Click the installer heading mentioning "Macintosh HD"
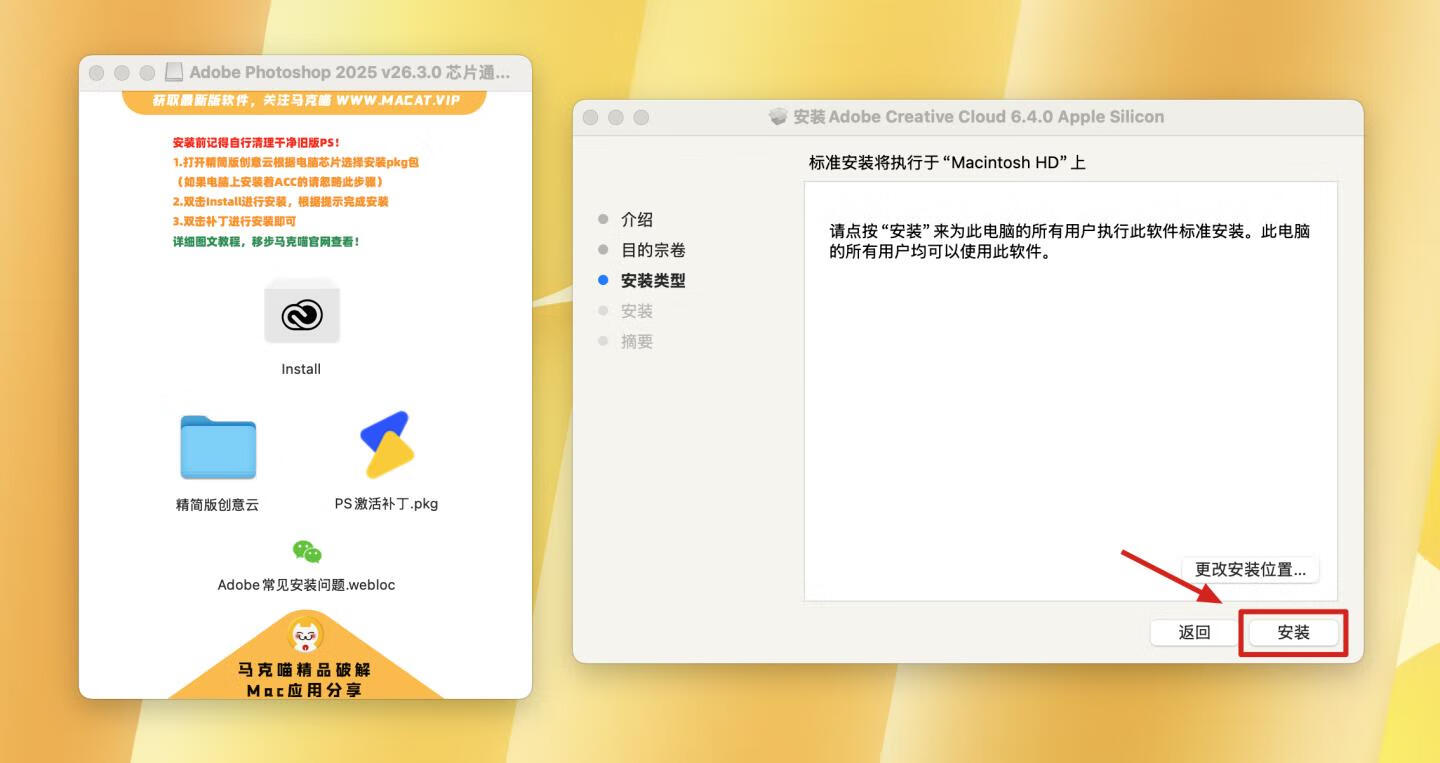Screen dimensions: 1440x763 [x=946, y=162]
